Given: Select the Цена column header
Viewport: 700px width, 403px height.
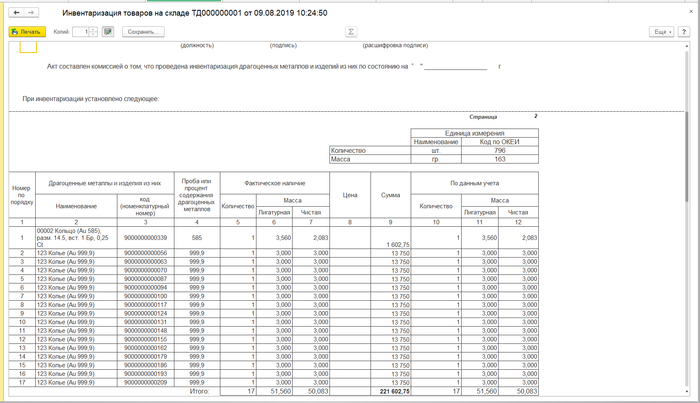Looking at the screenshot, I should (x=350, y=195).
